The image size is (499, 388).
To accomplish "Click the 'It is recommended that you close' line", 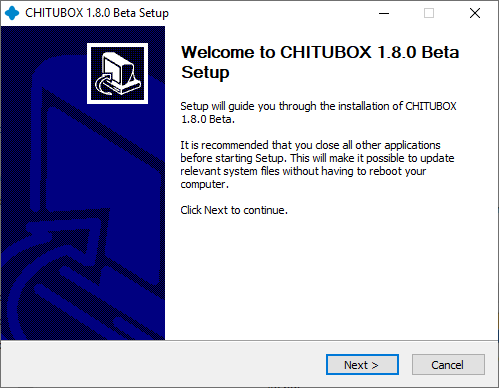I will tap(310, 145).
